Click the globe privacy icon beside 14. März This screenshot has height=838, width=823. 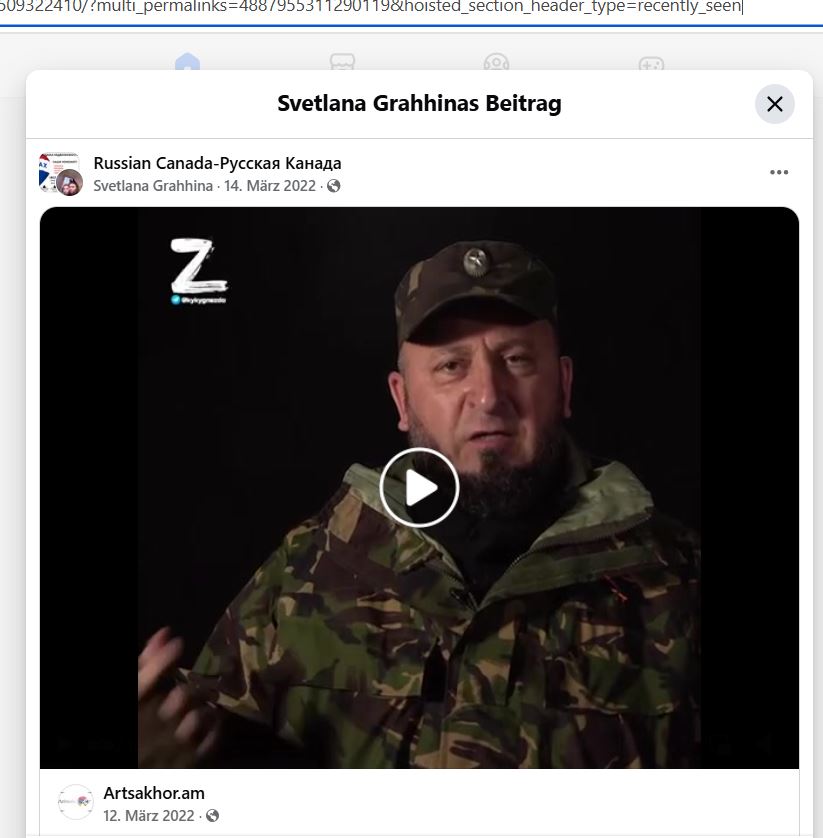(333, 185)
